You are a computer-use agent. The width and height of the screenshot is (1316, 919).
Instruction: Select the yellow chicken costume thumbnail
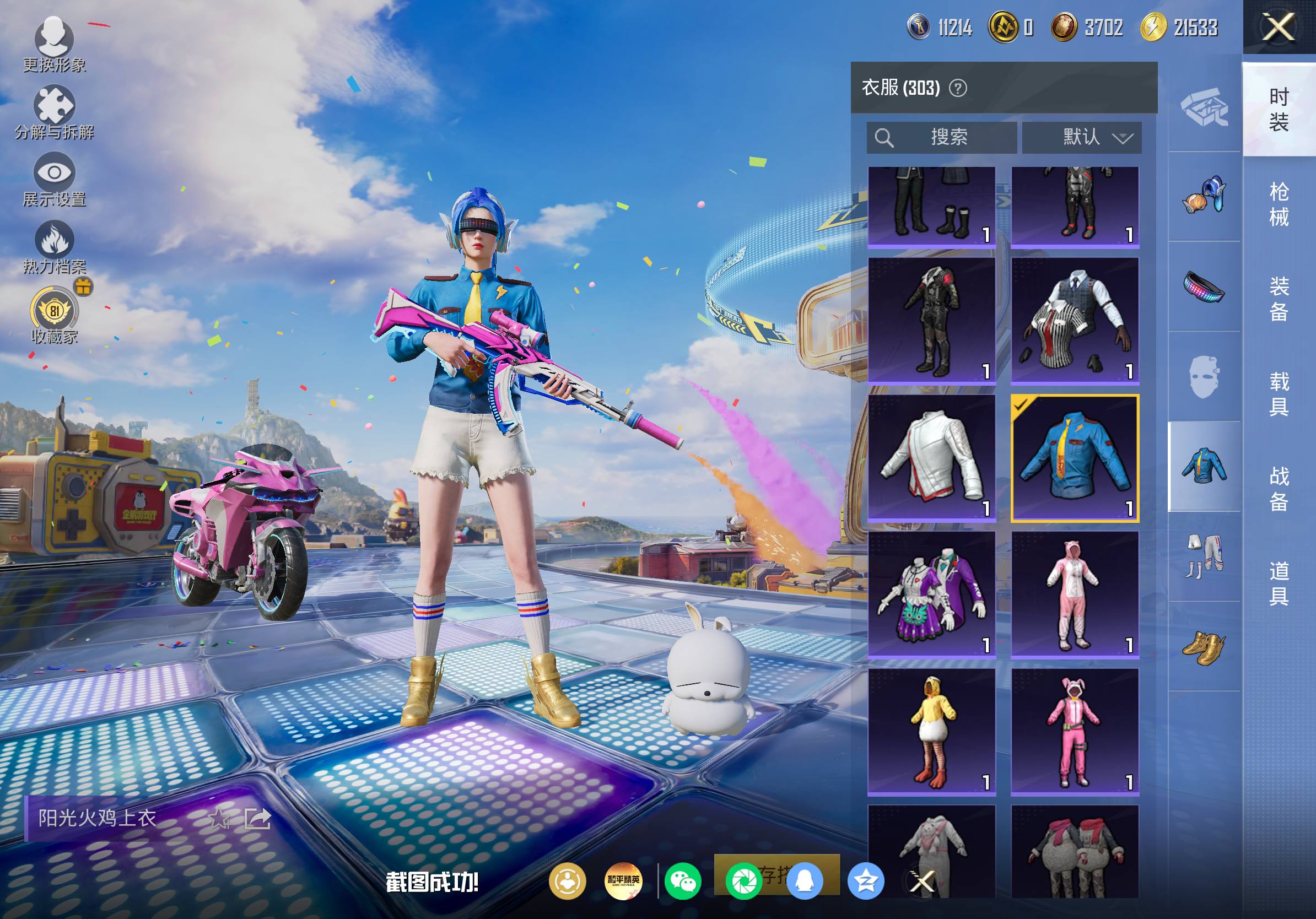click(x=931, y=732)
